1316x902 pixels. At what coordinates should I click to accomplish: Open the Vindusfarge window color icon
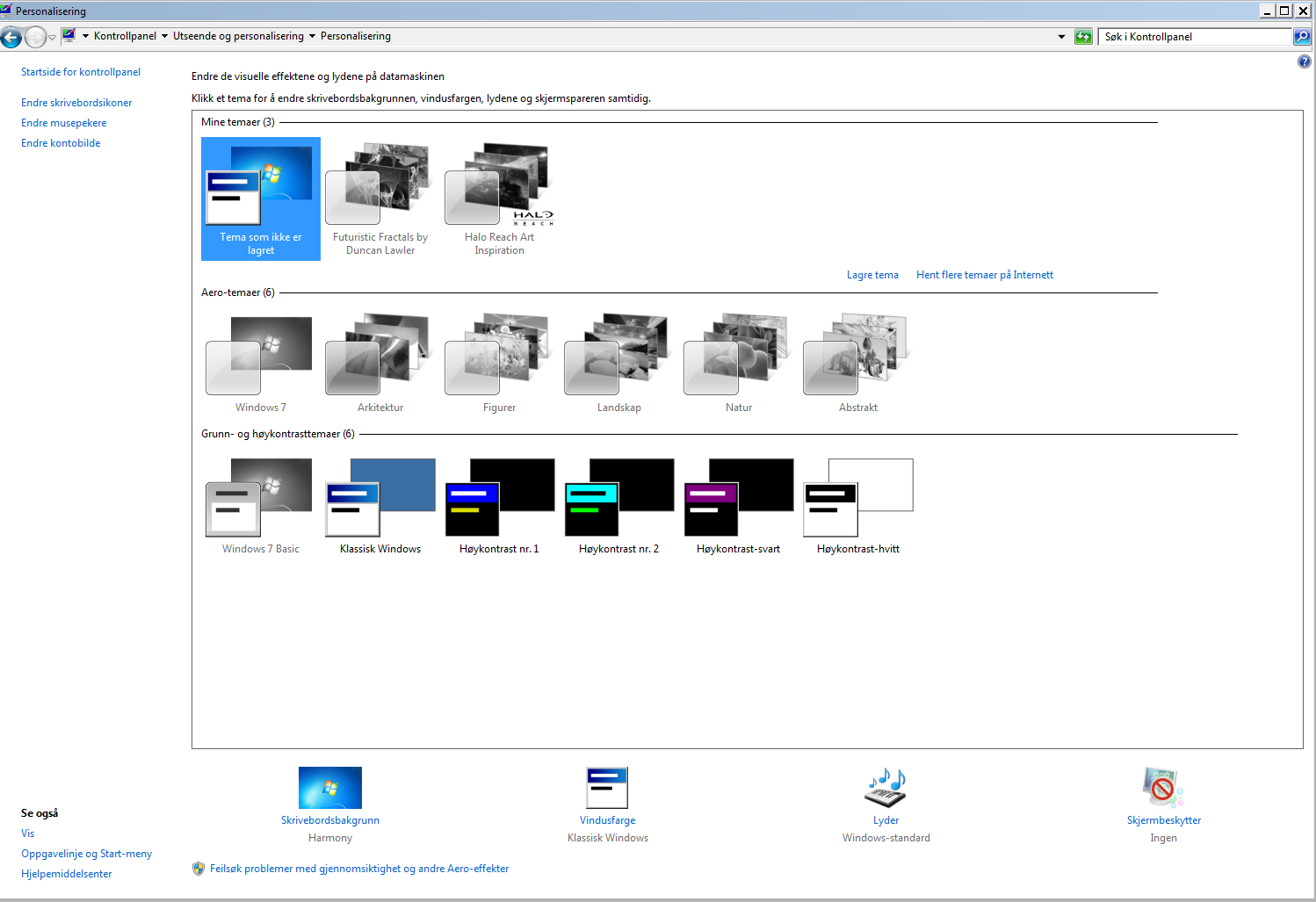point(607,788)
